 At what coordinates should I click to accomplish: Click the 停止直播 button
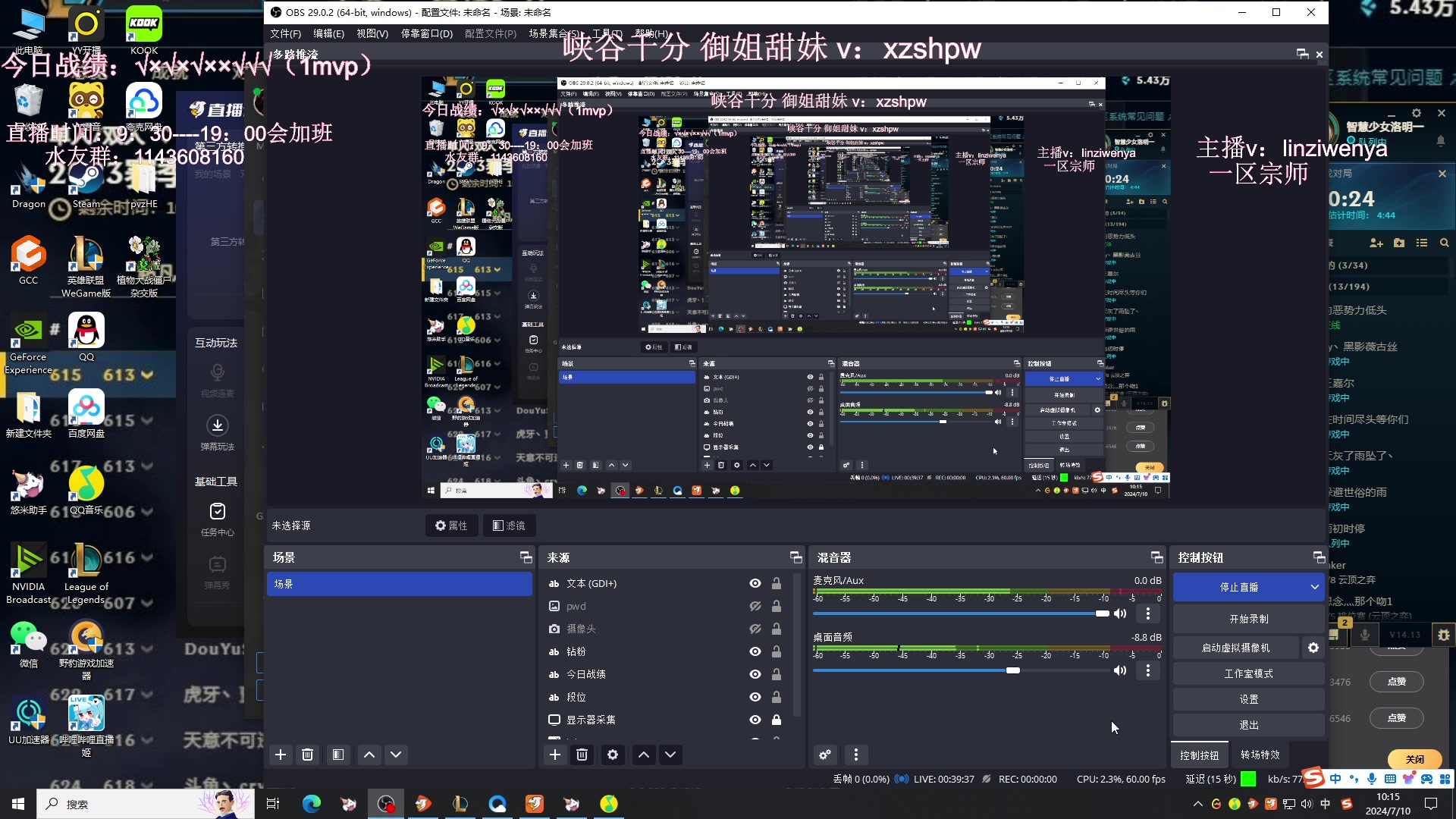click(1239, 587)
